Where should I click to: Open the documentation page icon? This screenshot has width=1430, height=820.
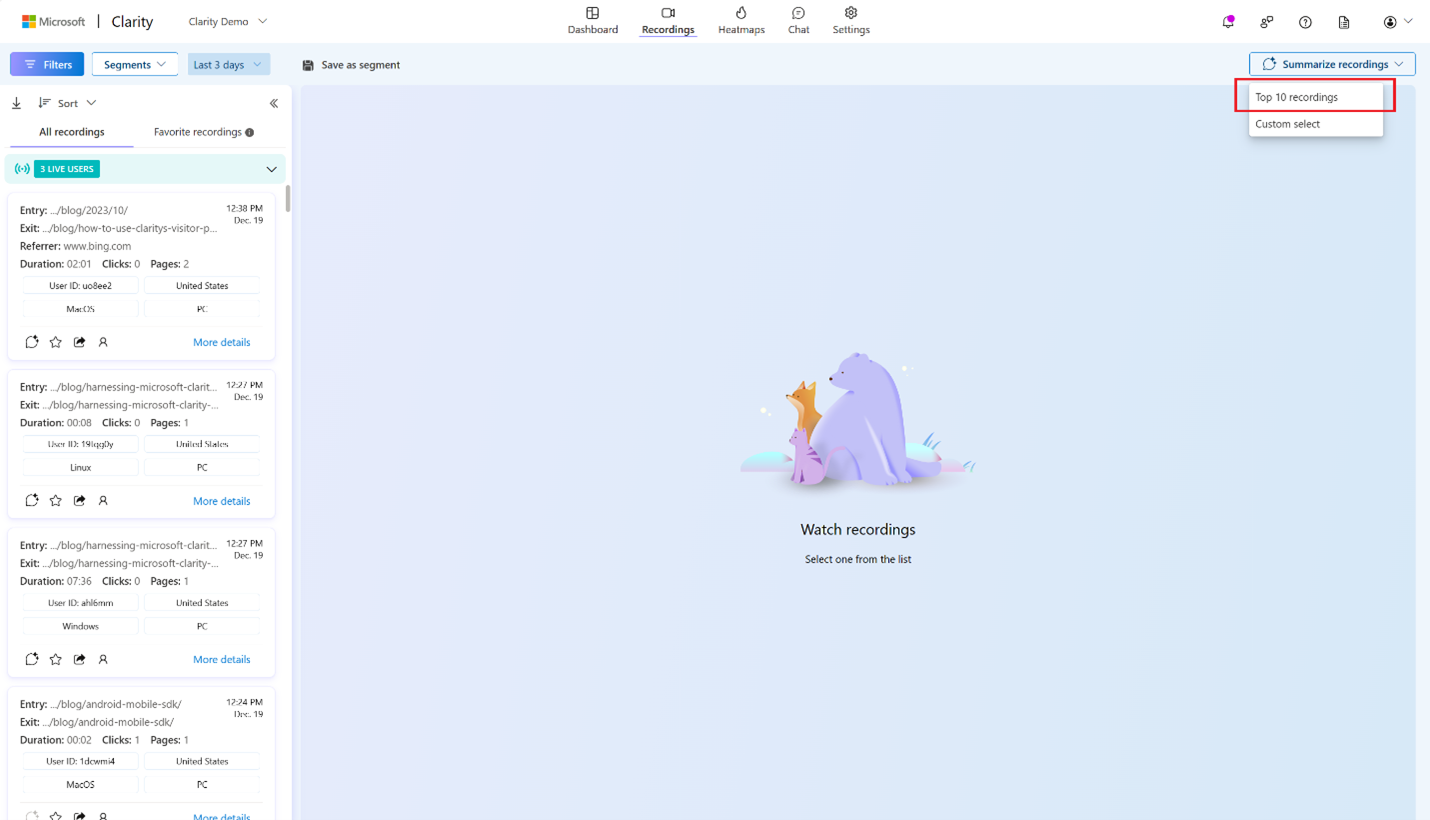[1344, 22]
